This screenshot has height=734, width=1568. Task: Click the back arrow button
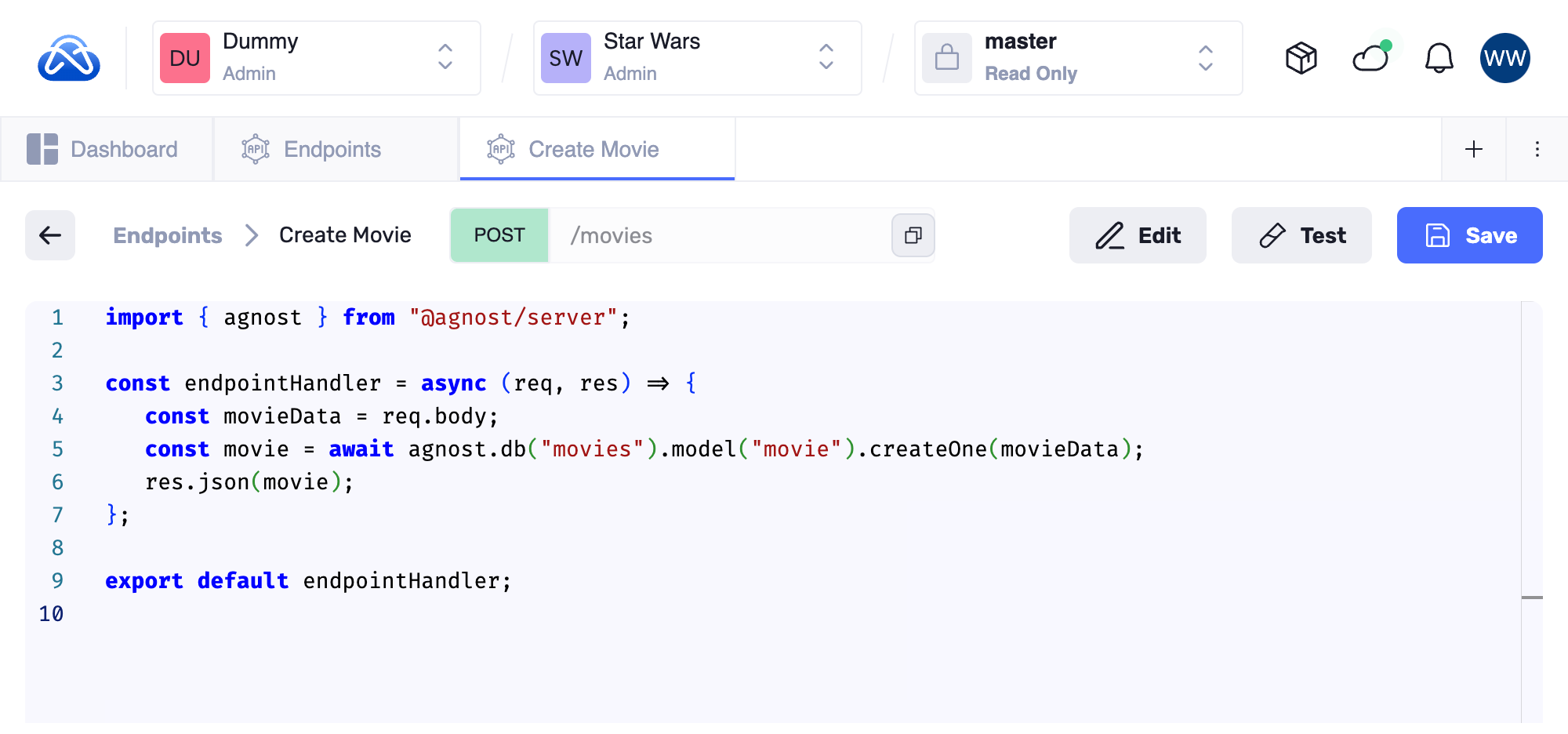50,235
